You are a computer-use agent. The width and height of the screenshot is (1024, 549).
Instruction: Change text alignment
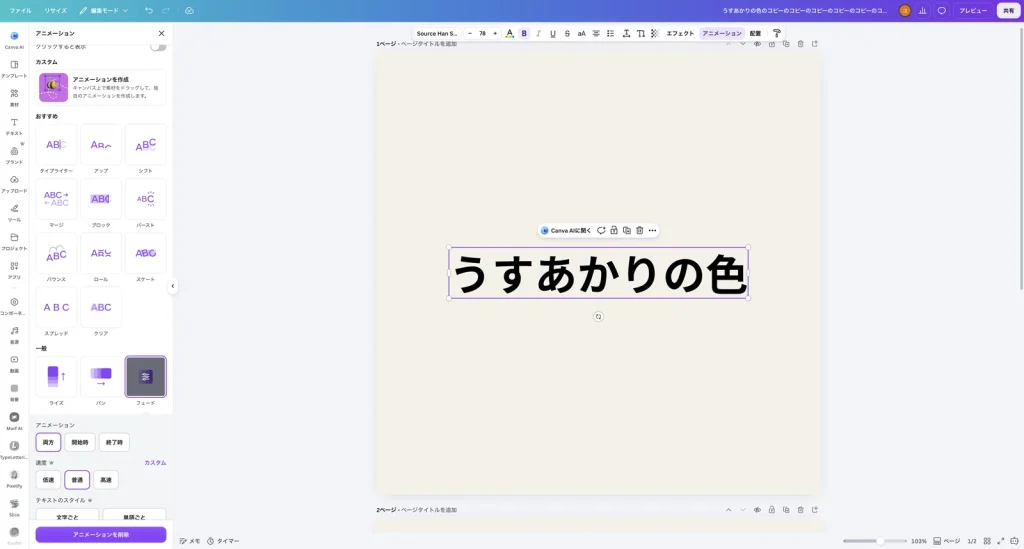pos(596,33)
